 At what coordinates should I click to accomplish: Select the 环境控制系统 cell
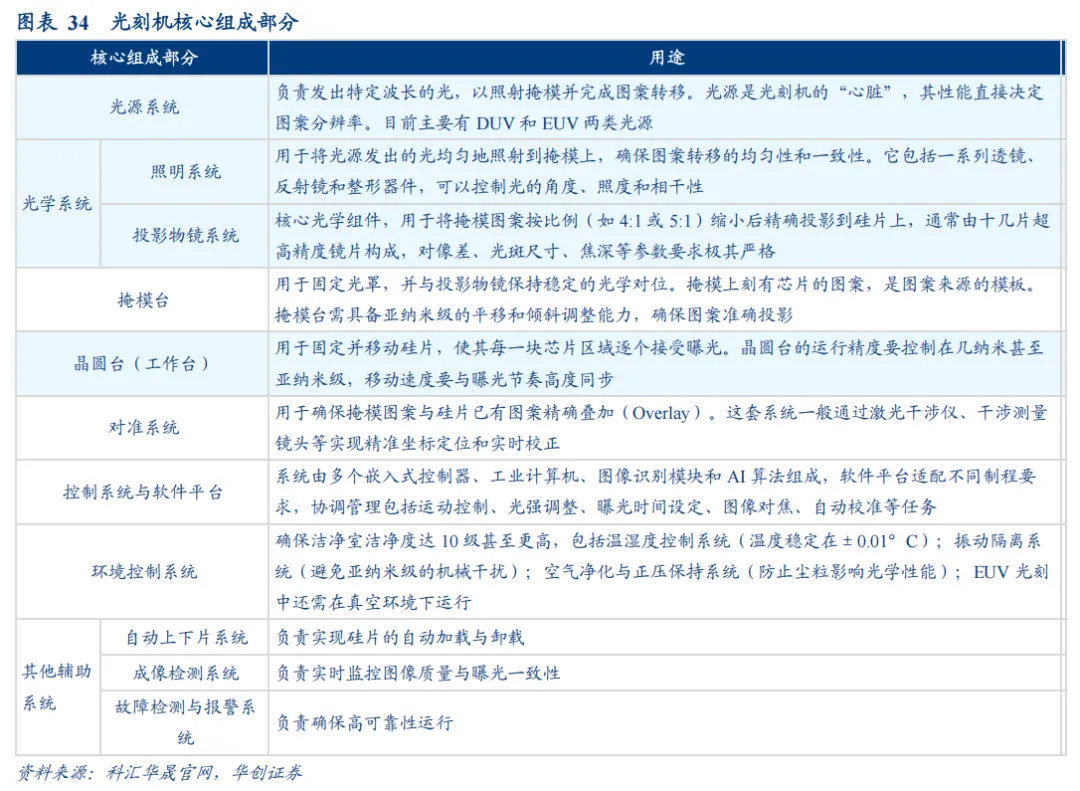143,572
